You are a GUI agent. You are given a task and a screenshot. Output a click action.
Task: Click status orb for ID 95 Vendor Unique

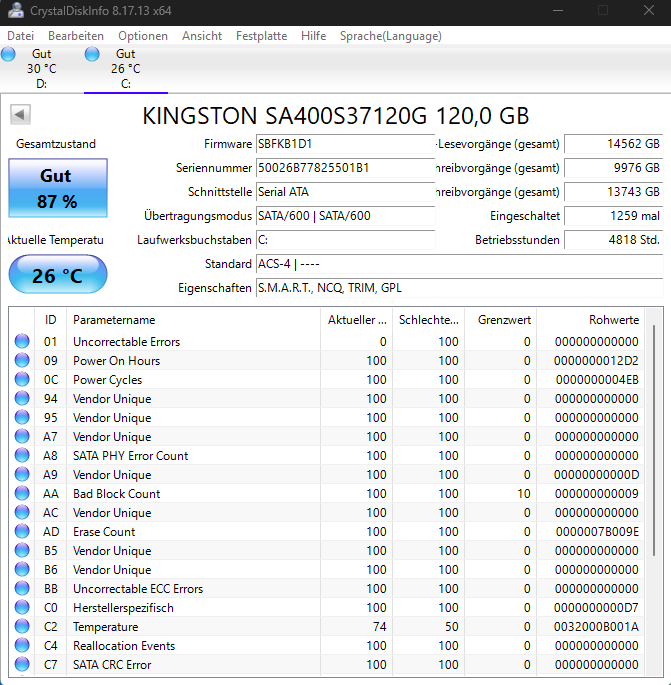22,417
